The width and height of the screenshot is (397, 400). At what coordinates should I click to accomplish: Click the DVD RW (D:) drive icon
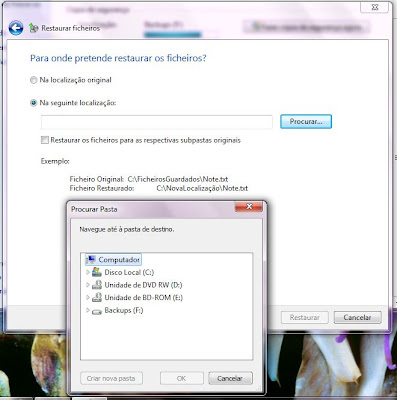pos(97,285)
